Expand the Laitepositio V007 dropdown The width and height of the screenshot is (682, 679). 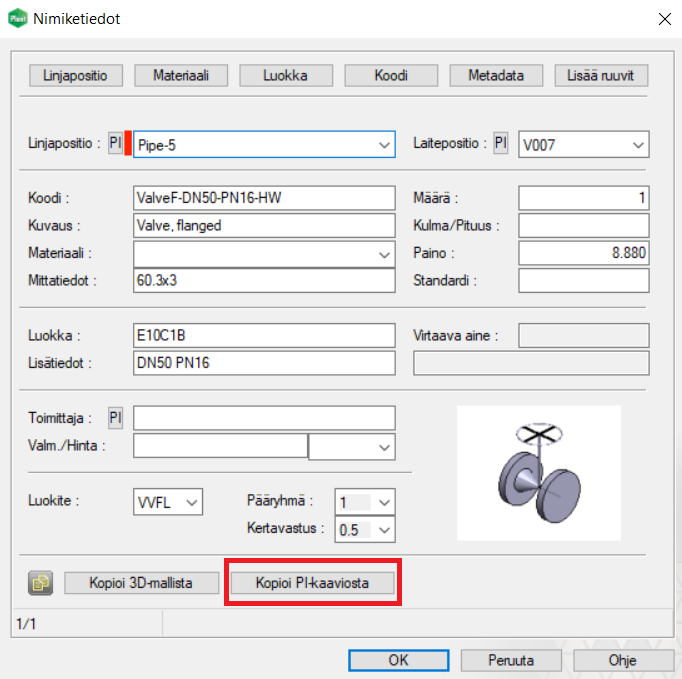pyautogui.click(x=638, y=145)
